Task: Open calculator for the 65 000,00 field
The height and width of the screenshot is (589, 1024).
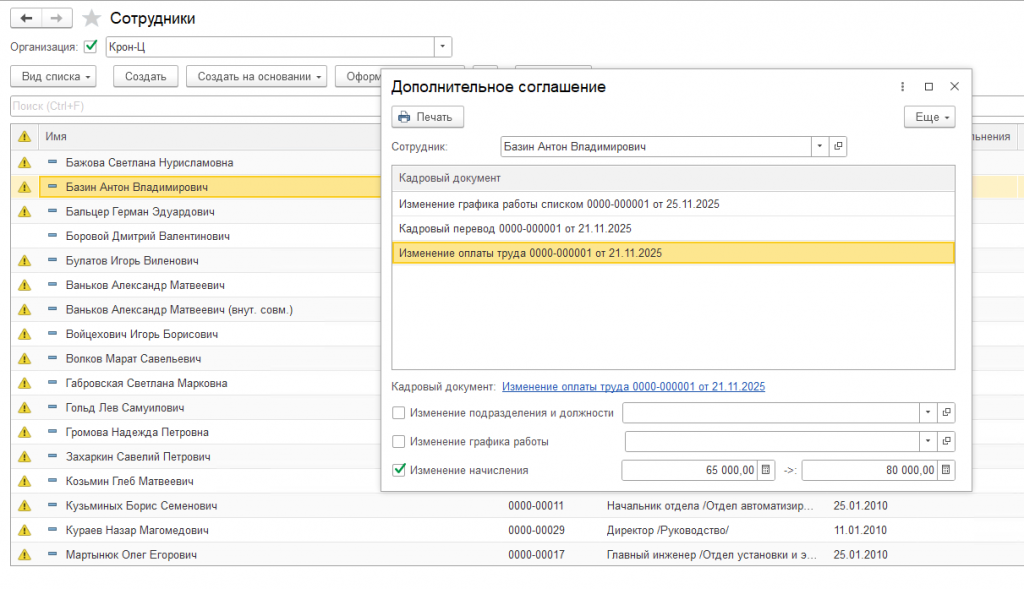Action: (x=767, y=470)
